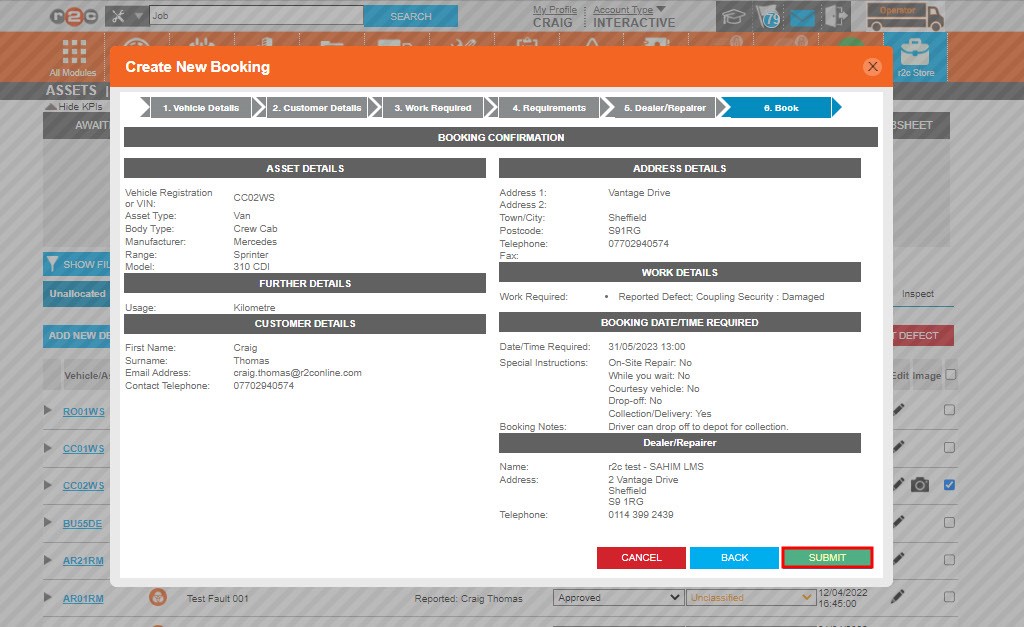
Task: Close the Create New Booking dialog
Action: tap(872, 67)
